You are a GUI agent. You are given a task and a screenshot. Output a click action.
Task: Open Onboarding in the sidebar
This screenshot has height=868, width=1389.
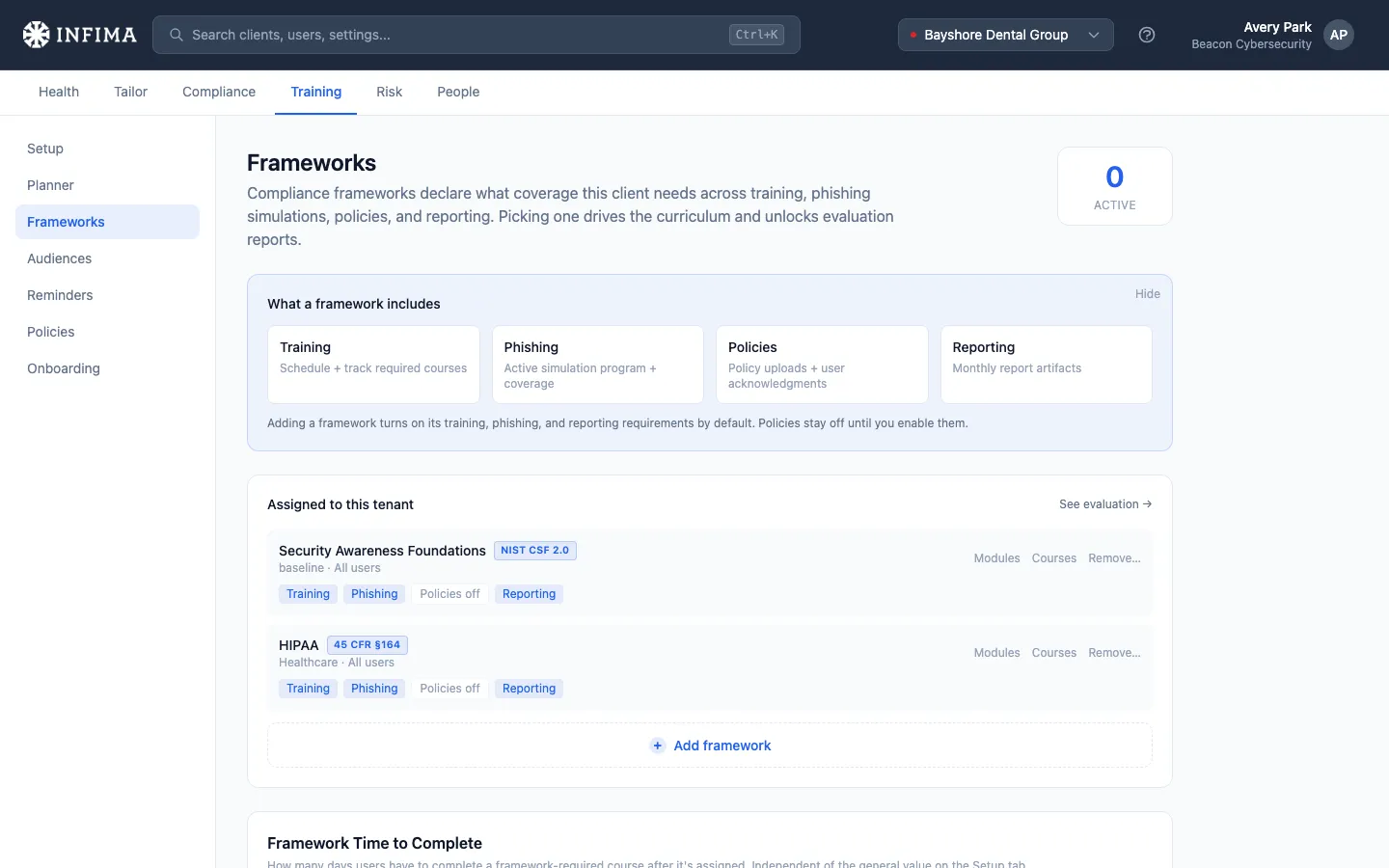coord(107,368)
